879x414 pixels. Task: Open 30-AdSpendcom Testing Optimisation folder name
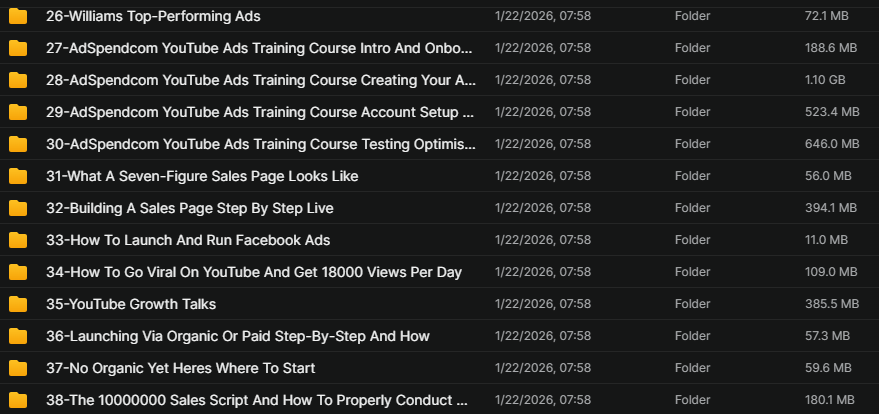click(x=260, y=144)
